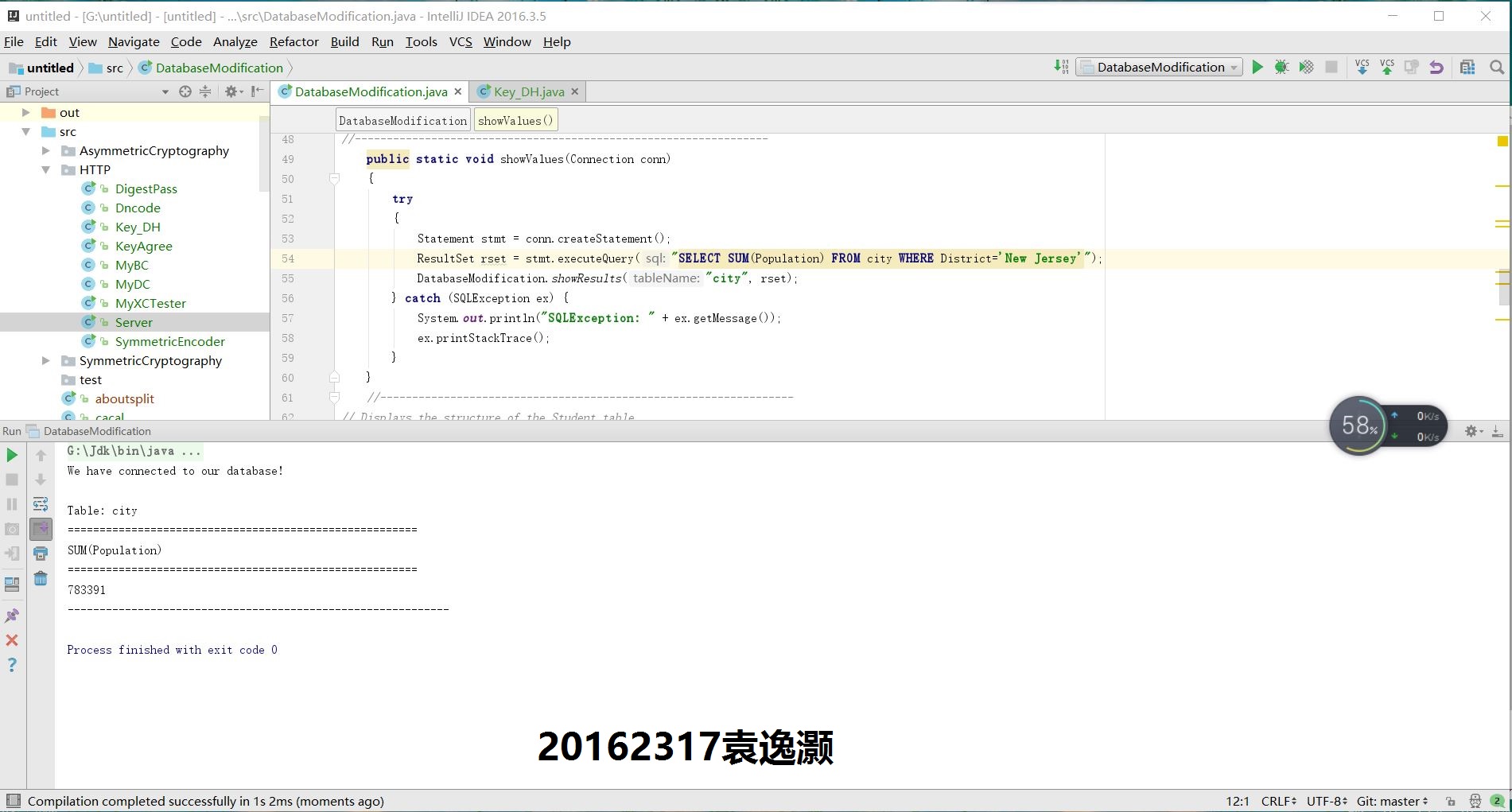Commit changes with VCS up-arrow icon
1512x812 pixels.
(1386, 68)
